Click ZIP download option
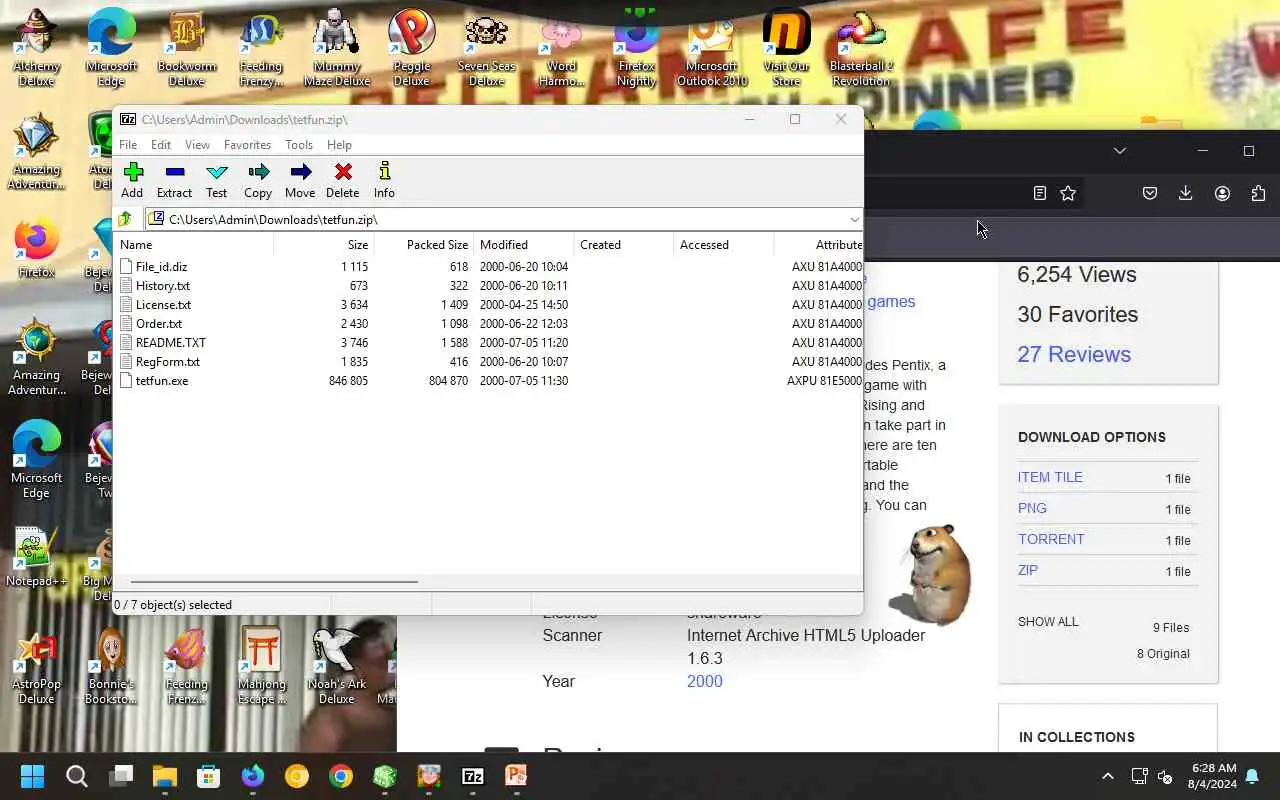The height and width of the screenshot is (800, 1280). (x=1028, y=570)
